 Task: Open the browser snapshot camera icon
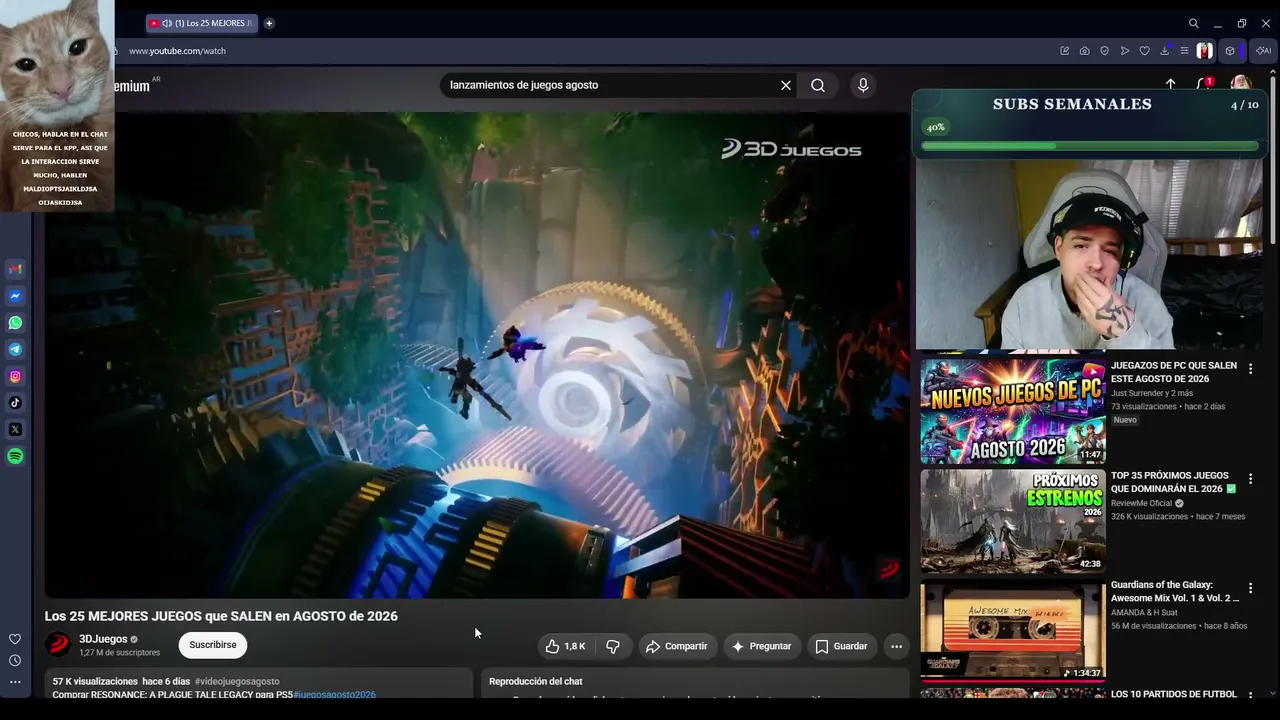(x=1085, y=51)
